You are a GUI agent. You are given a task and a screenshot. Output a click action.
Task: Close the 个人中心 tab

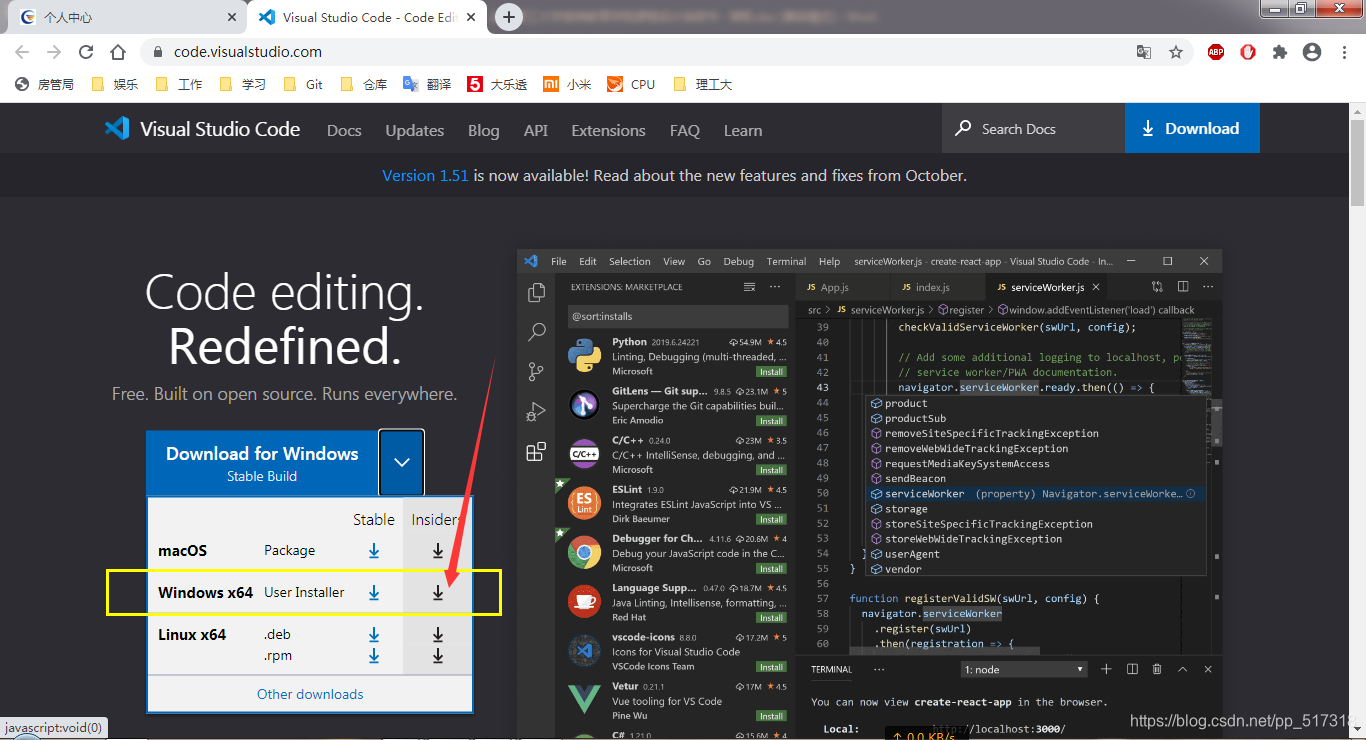232,17
